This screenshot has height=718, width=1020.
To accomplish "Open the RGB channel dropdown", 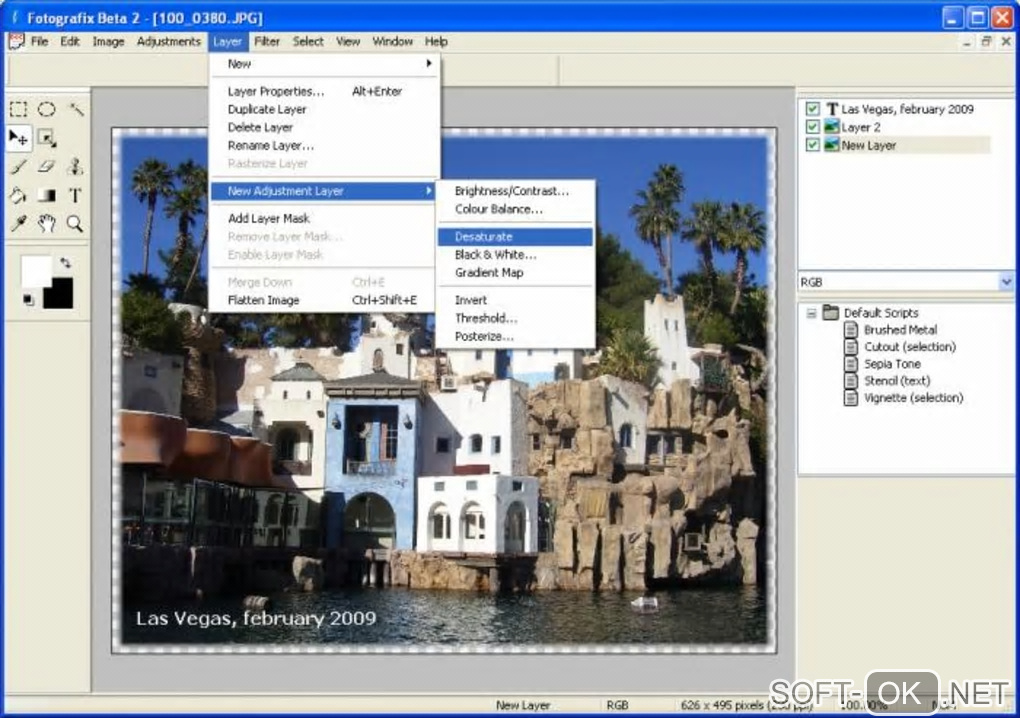I will 1005,283.
